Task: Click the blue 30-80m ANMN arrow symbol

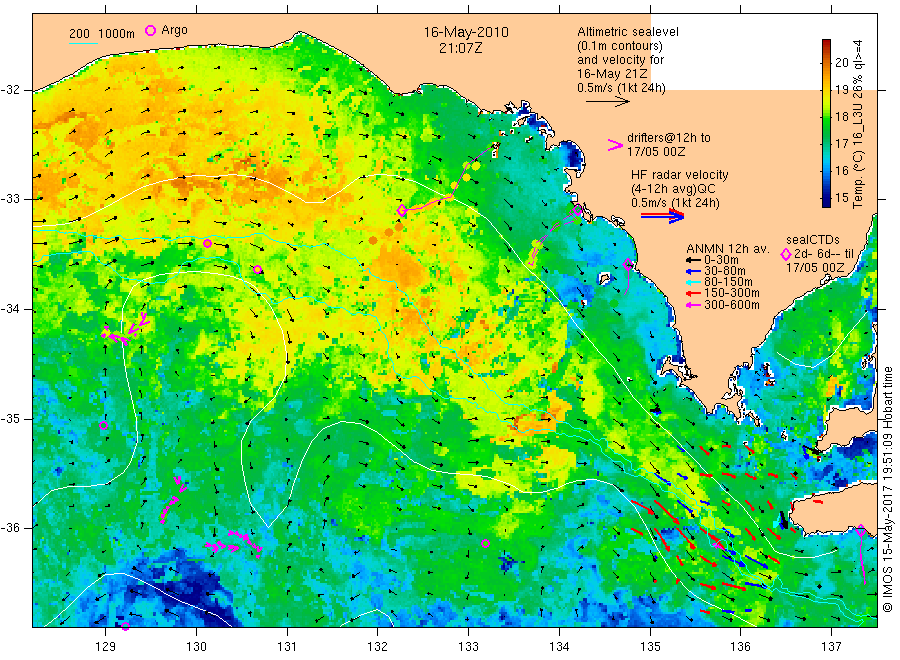Action: 694,271
